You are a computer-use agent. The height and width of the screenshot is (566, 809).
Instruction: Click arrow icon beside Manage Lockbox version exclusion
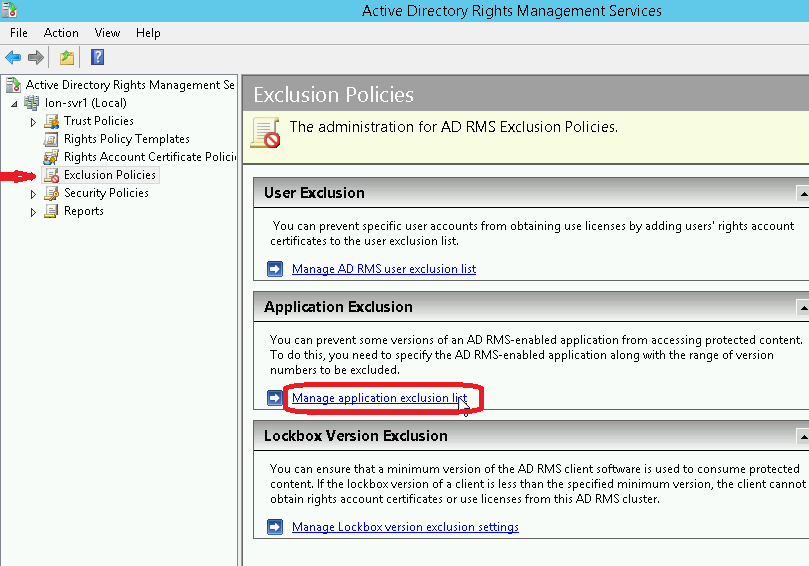[275, 527]
